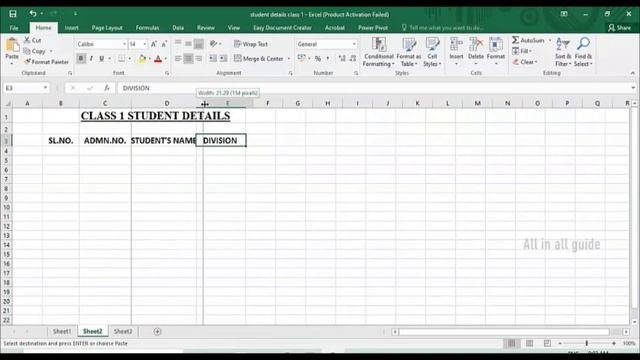Open the font size dropdown showing 14

coord(144,44)
